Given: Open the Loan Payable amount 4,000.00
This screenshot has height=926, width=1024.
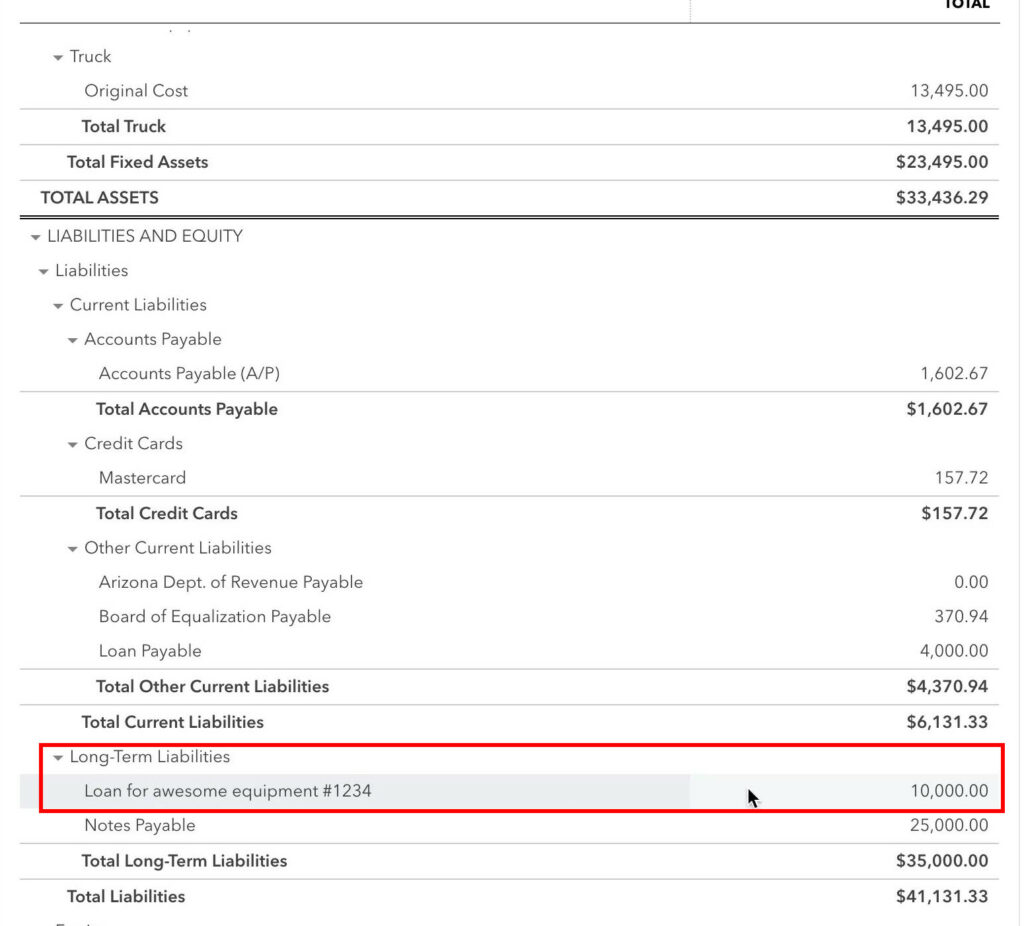Looking at the screenshot, I should 954,651.
